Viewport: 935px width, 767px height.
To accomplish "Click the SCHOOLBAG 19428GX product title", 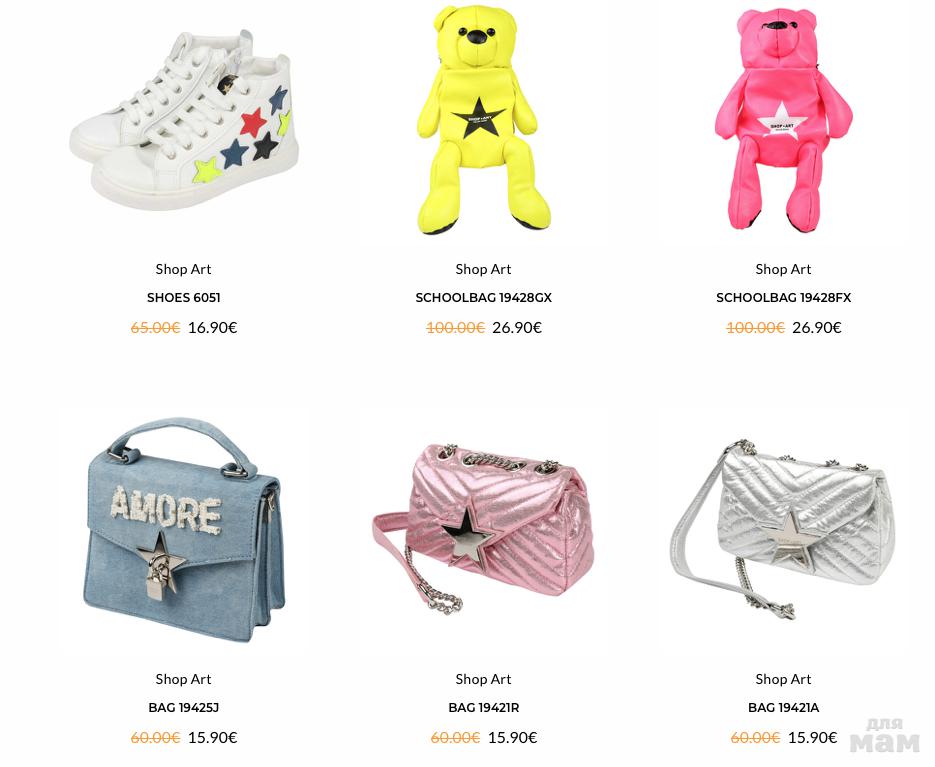I will 484,298.
